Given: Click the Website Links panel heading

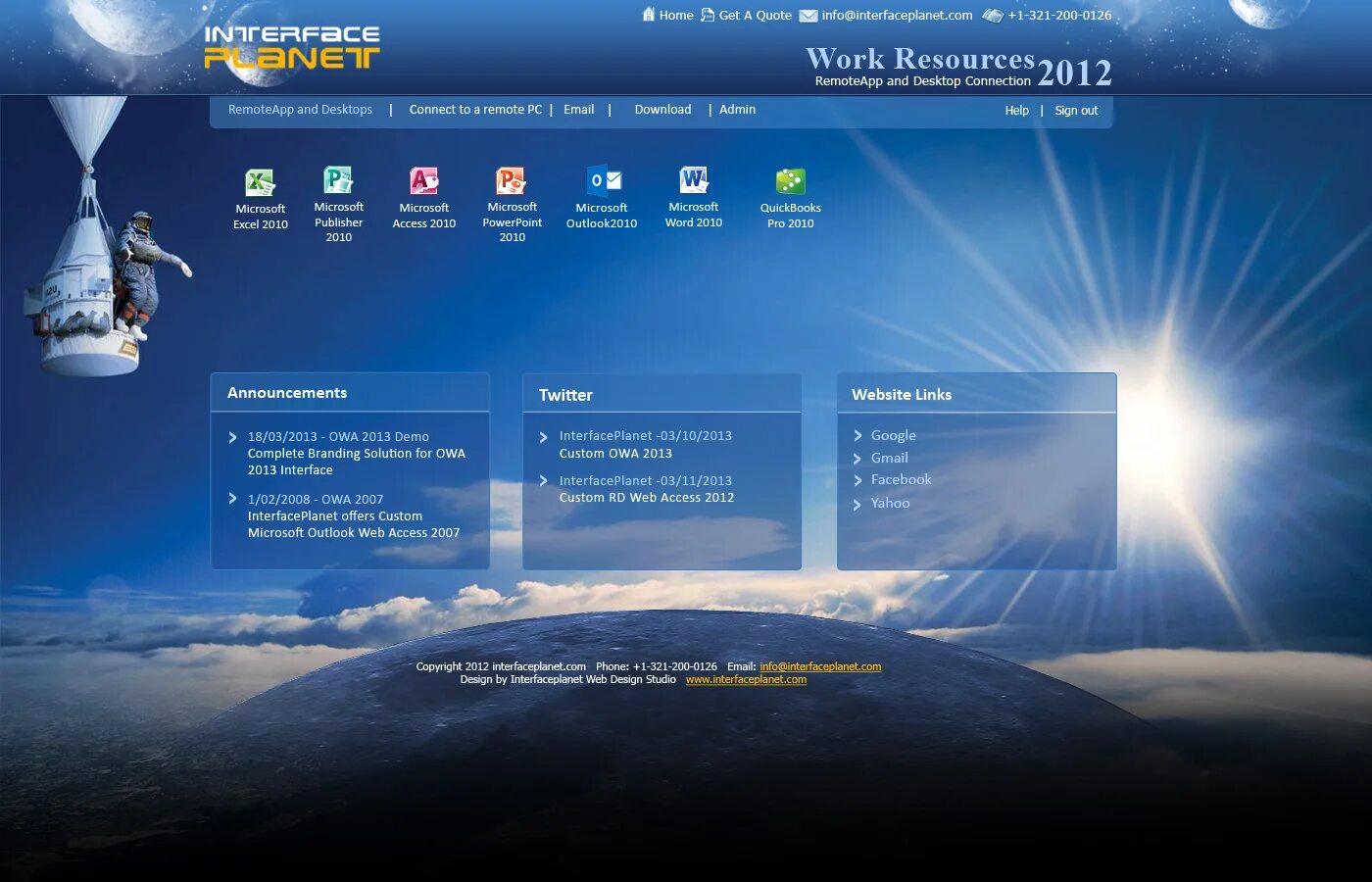Looking at the screenshot, I should click(902, 395).
